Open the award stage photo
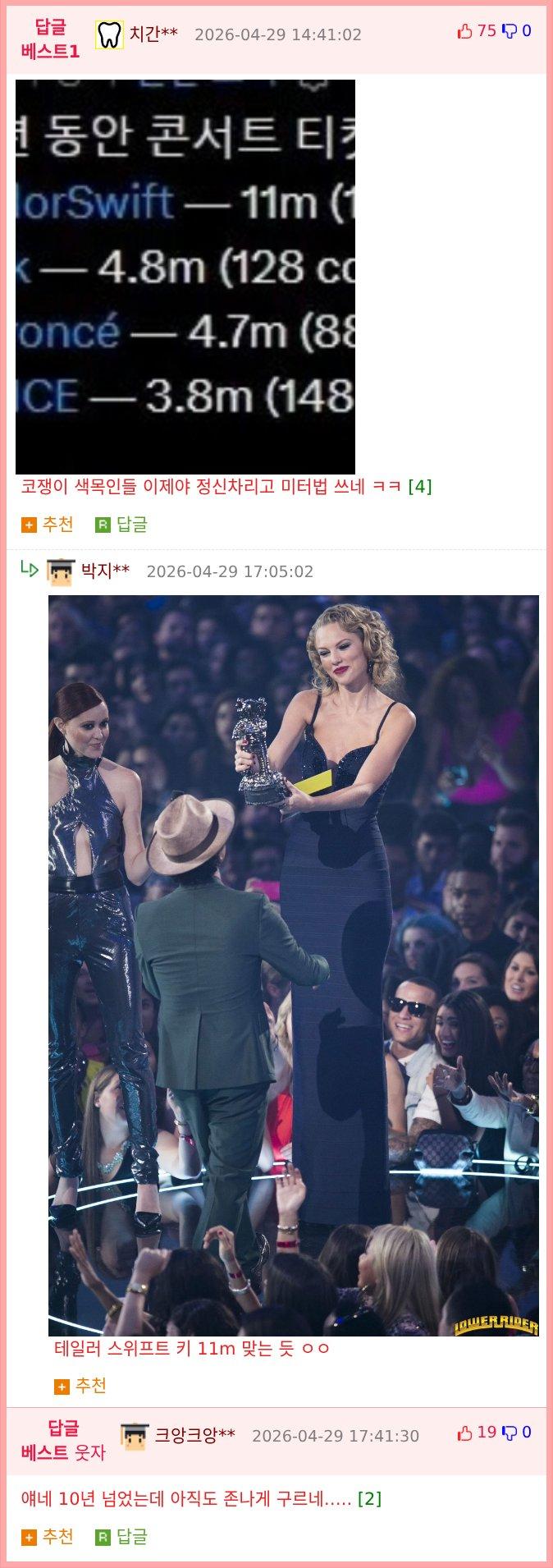553x1568 pixels. pyautogui.click(x=294, y=965)
